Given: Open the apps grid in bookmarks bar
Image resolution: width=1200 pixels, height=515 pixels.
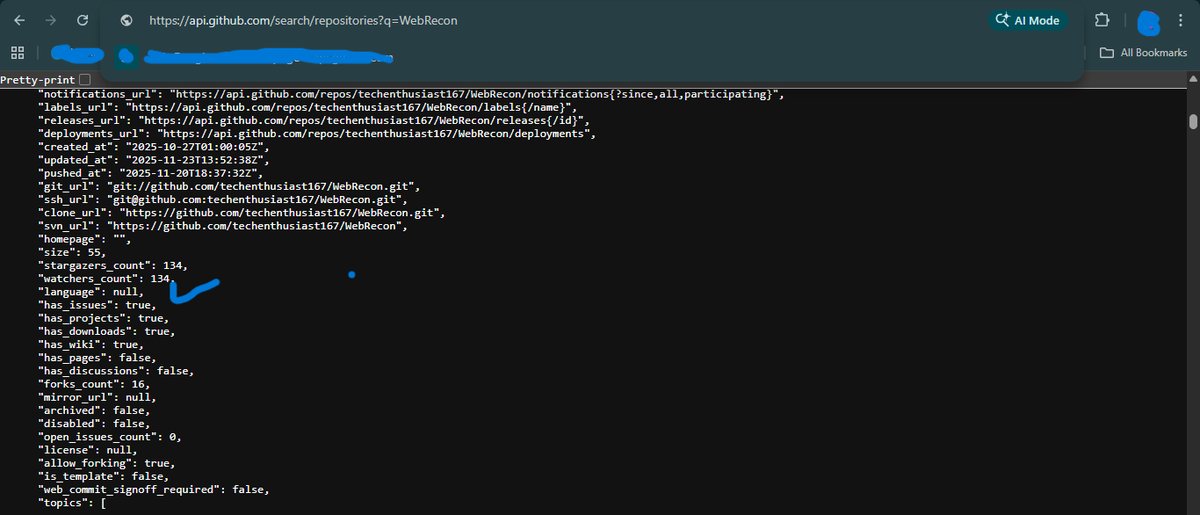Looking at the screenshot, I should click(x=17, y=53).
